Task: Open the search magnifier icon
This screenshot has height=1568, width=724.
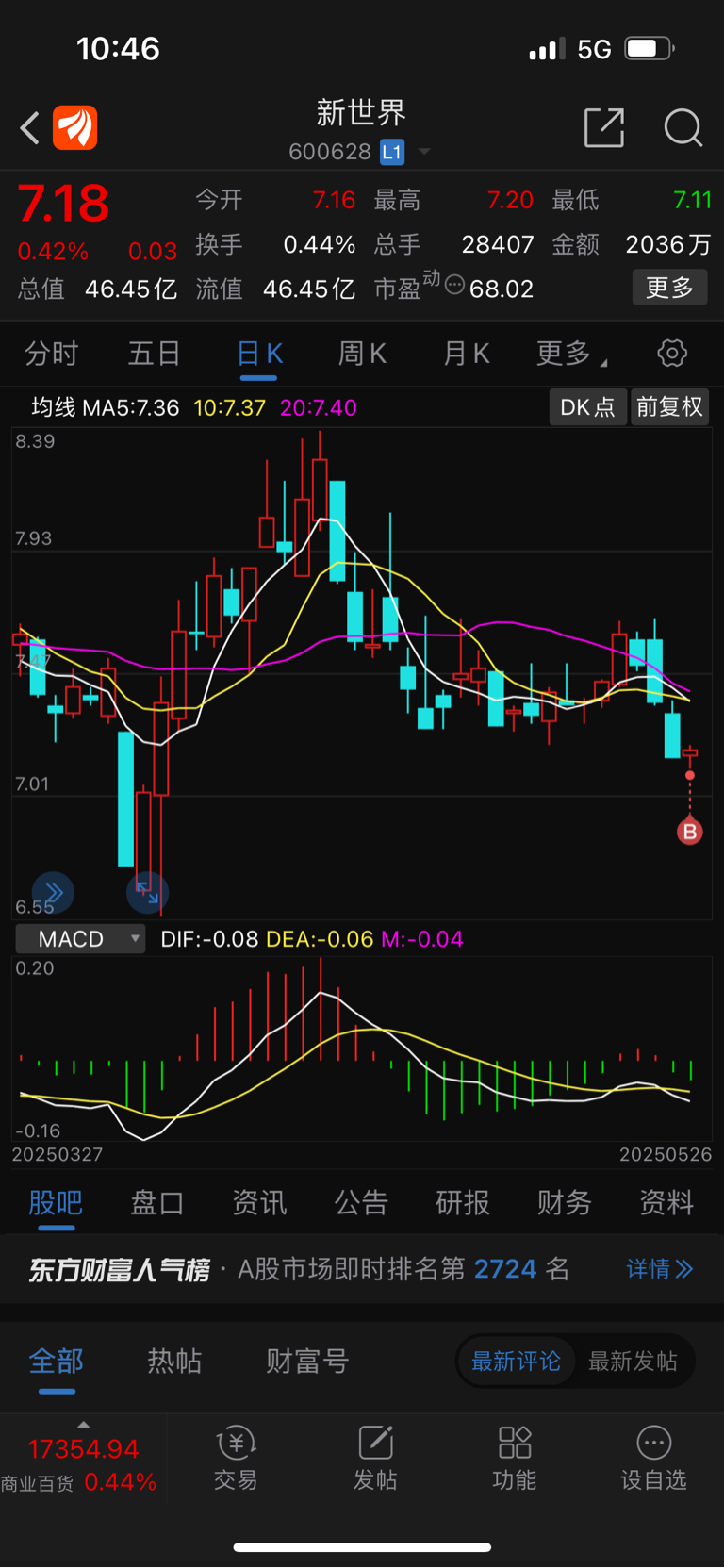Action: (683, 127)
